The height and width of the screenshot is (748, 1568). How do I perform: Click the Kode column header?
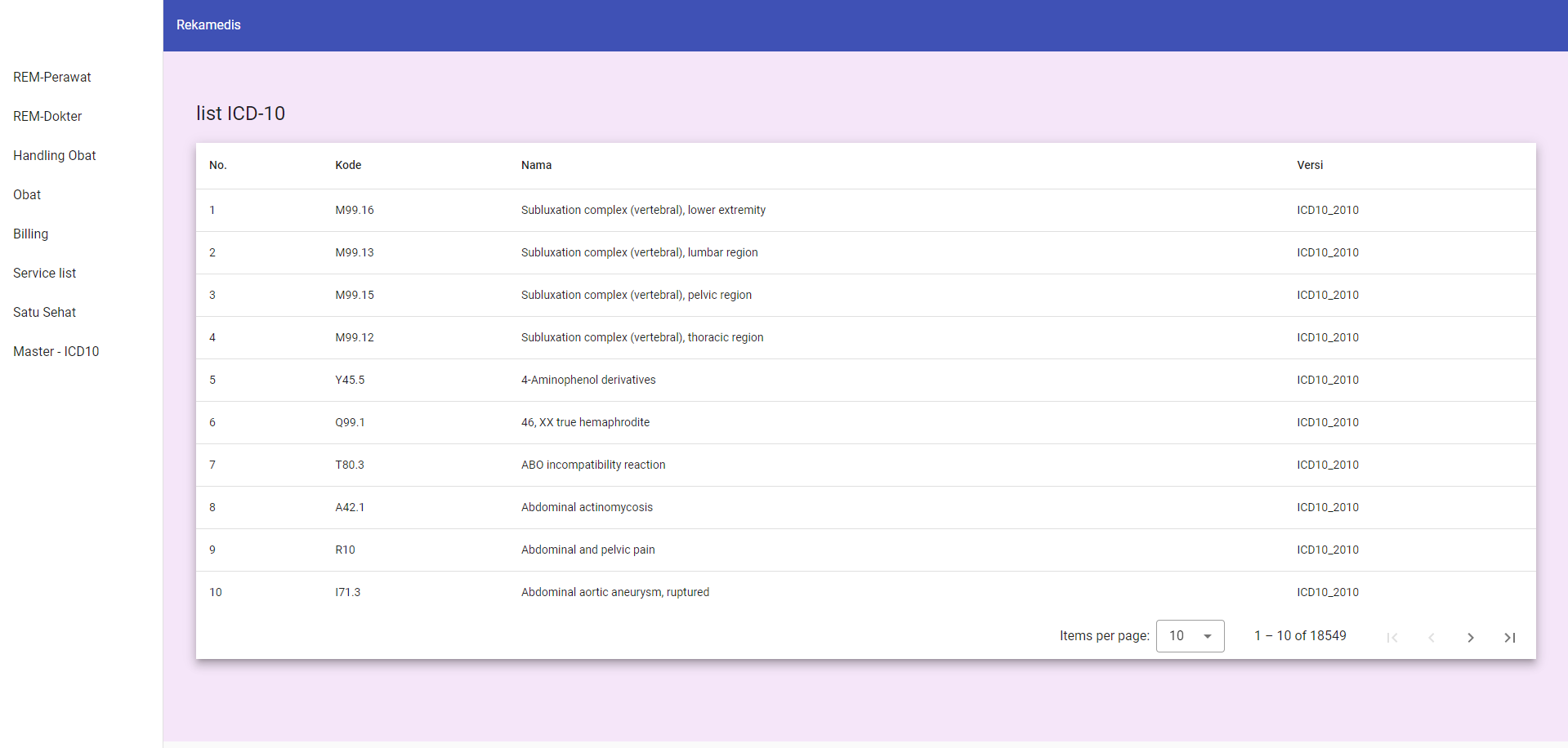[x=348, y=165]
